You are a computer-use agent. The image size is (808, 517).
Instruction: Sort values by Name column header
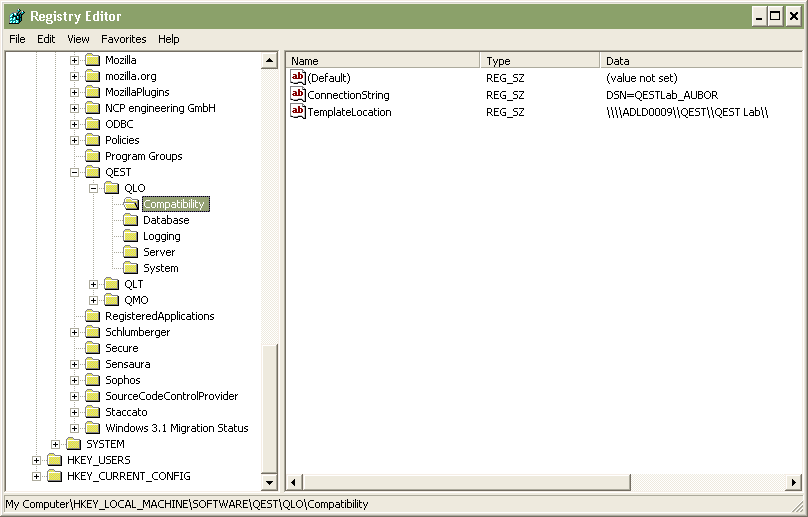(382, 61)
